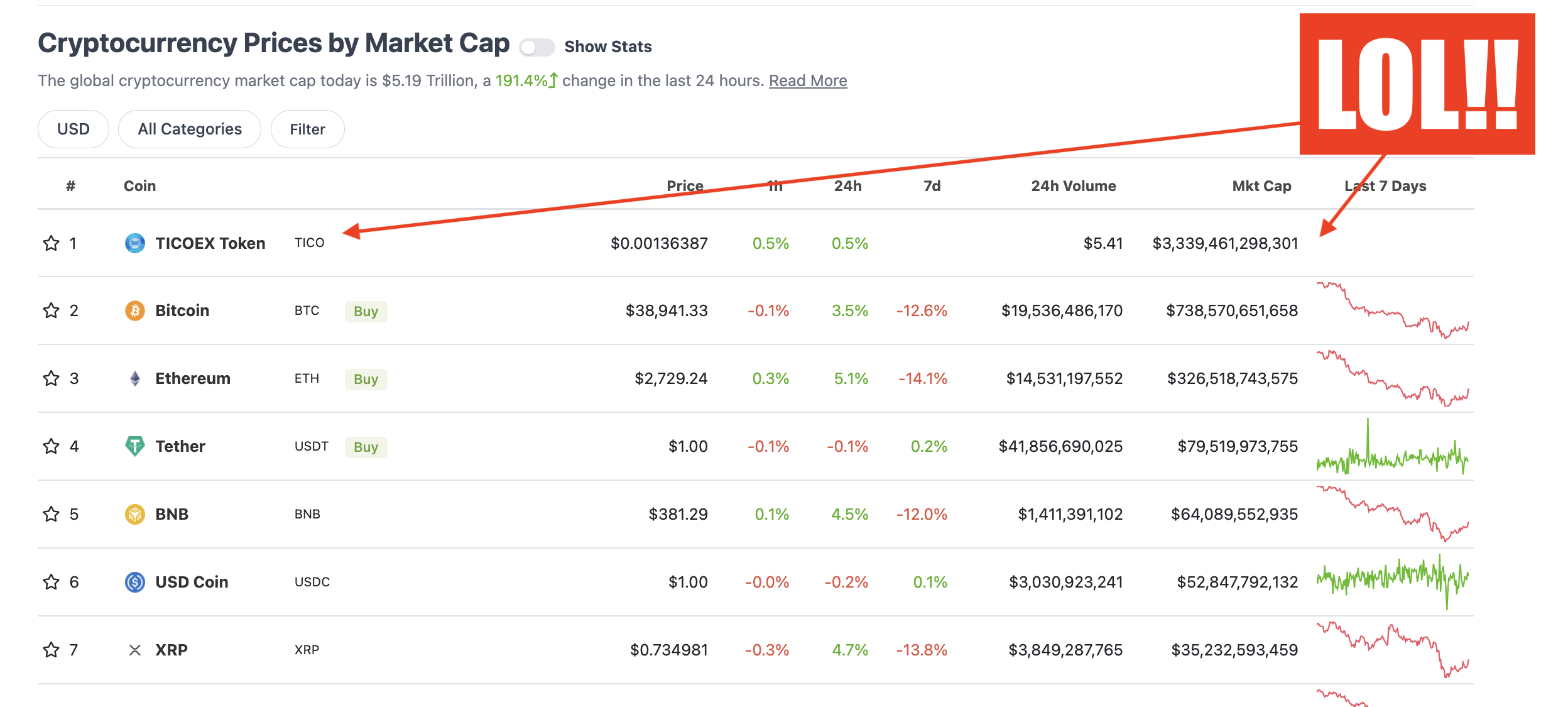Open the Read More link

(808, 80)
